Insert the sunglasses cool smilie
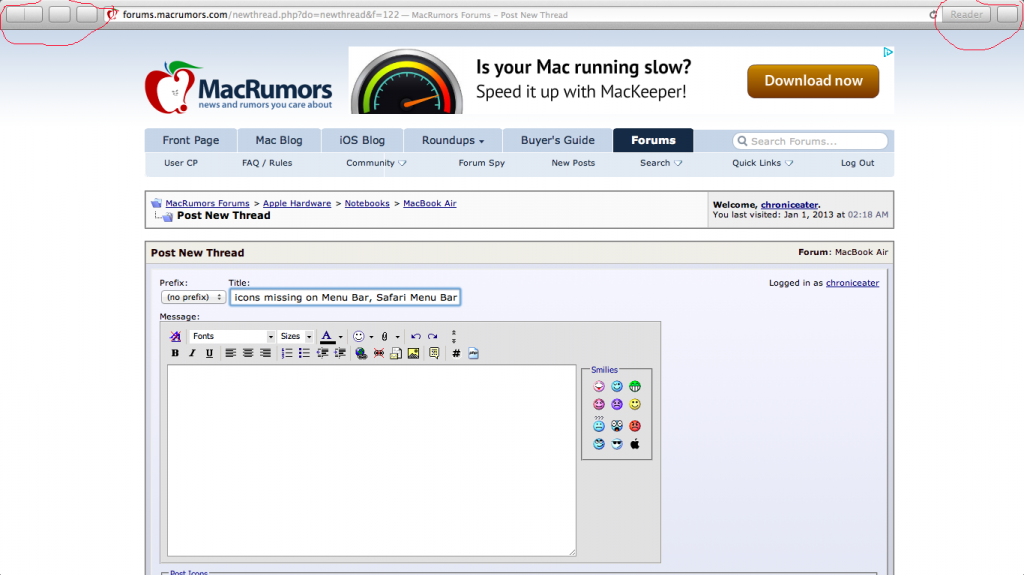Image resolution: width=1024 pixels, height=575 pixels. (617, 444)
